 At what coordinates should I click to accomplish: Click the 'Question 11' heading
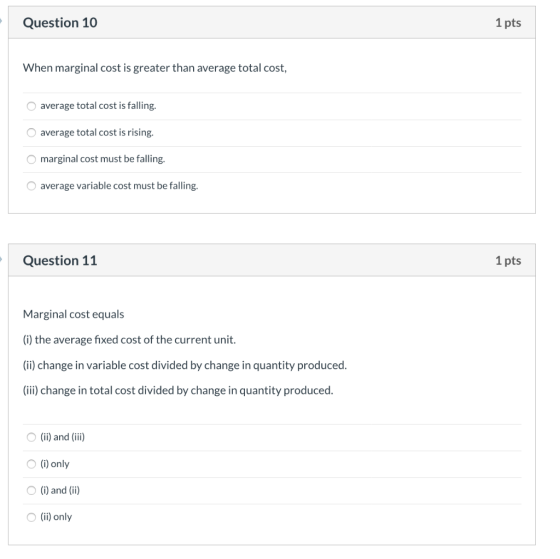click(60, 260)
